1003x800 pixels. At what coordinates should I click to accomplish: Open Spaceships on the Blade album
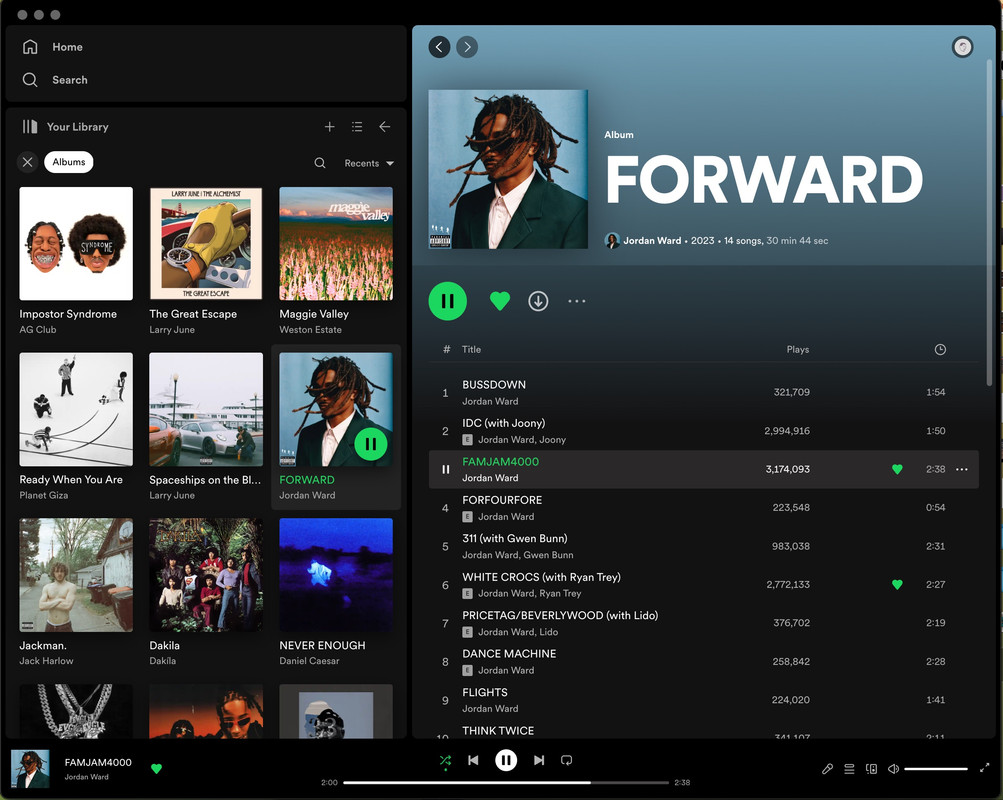pos(206,427)
